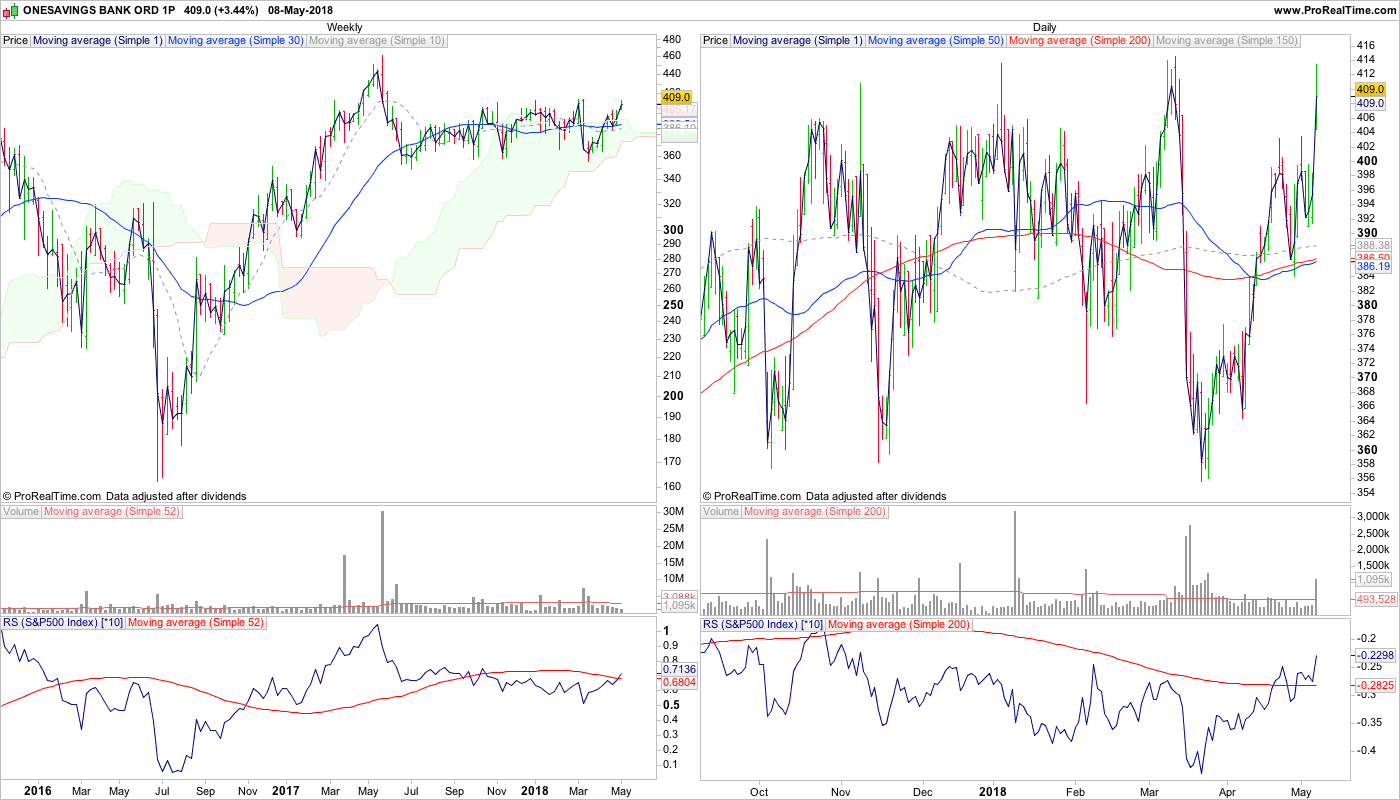Click the Price label on the Weekly chart
Screen dimensions: 1400x800
coord(16,41)
